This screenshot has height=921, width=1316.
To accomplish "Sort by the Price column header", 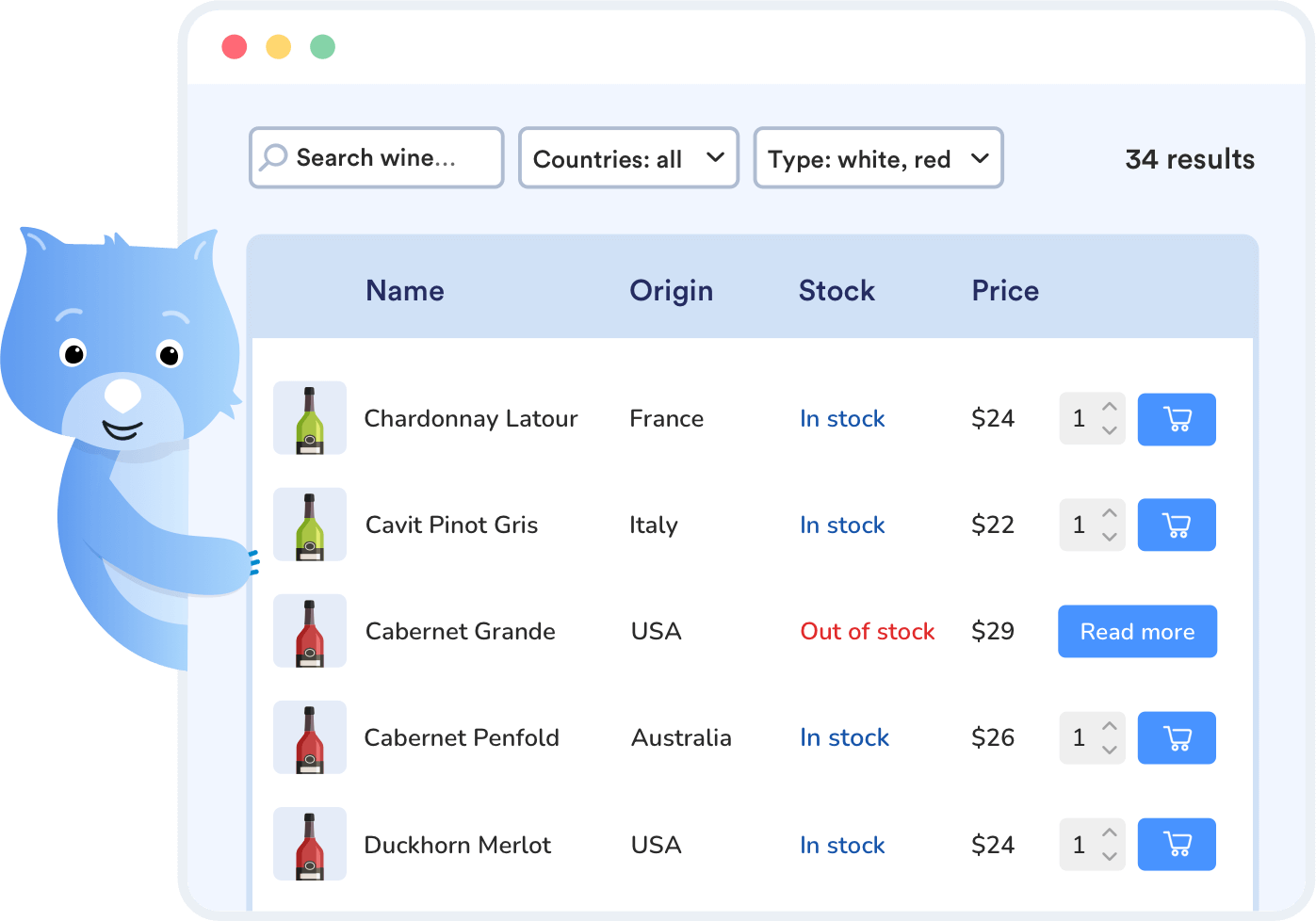I will coord(1005,290).
